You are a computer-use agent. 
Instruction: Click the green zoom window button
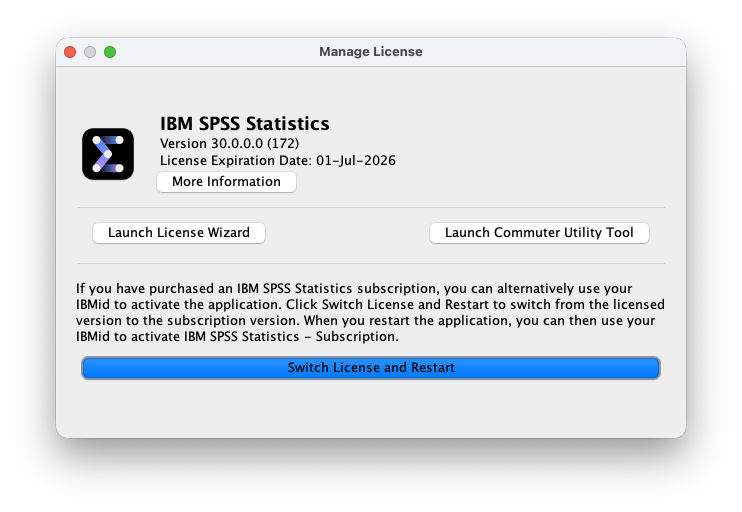click(110, 52)
